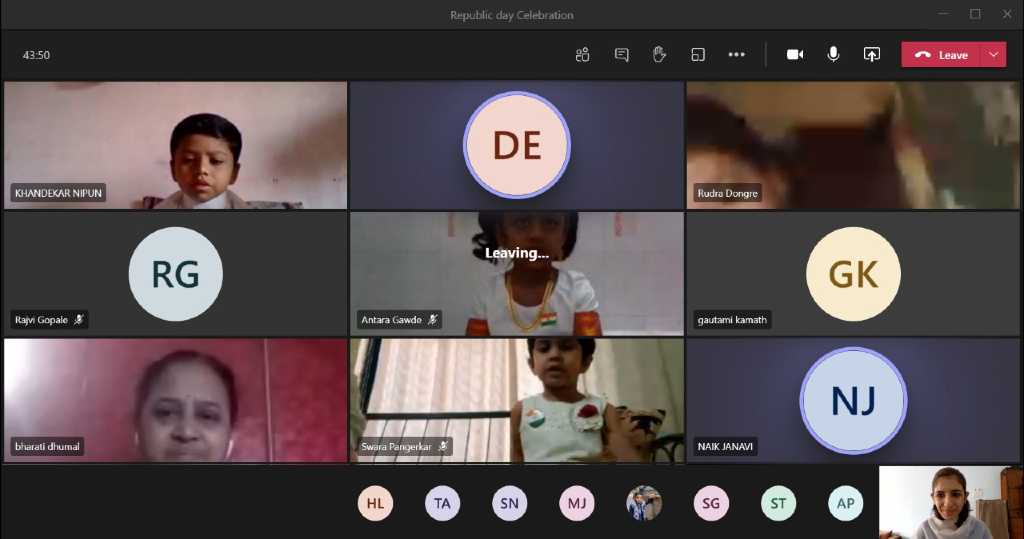Viewport: 1024px width, 539px height.
Task: Click Republic day Celebration window title
Action: pos(512,14)
